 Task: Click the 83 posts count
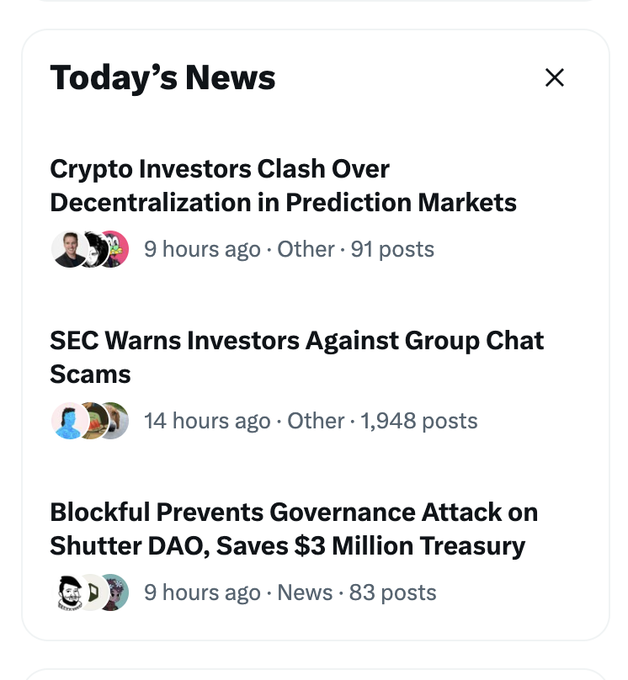(392, 593)
